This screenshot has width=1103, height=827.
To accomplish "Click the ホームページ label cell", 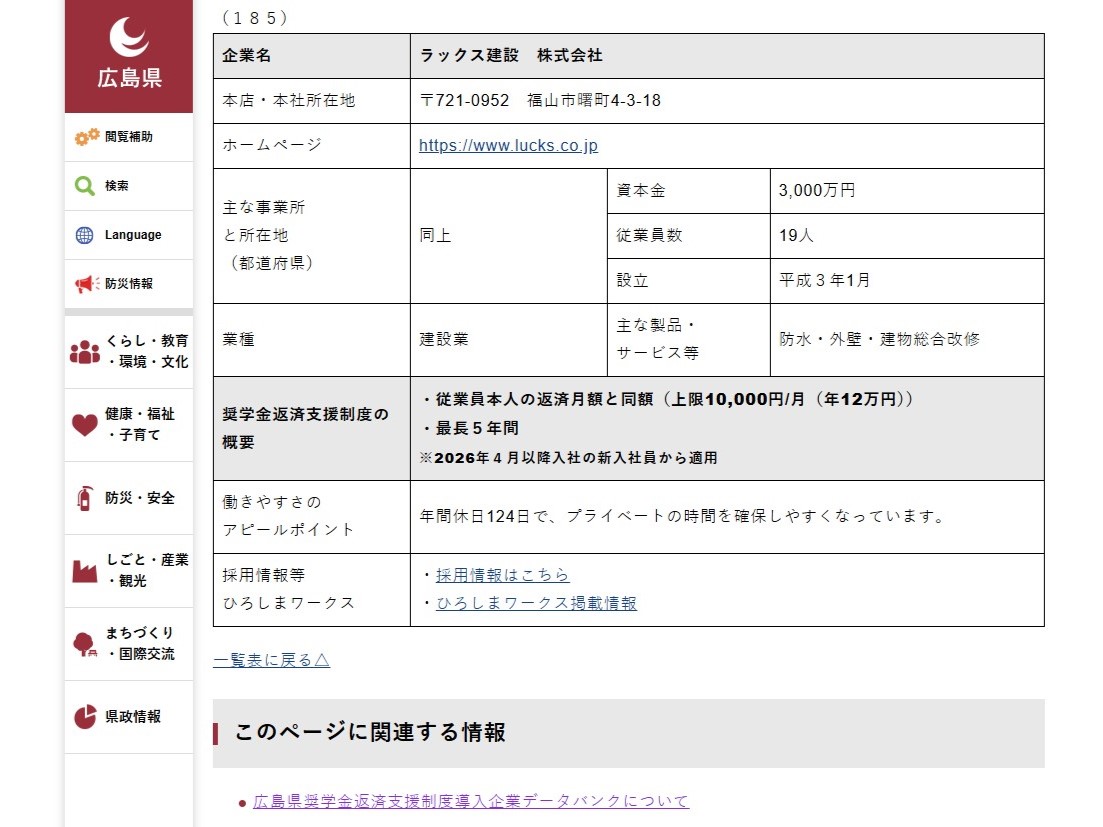I will pyautogui.click(x=312, y=146).
